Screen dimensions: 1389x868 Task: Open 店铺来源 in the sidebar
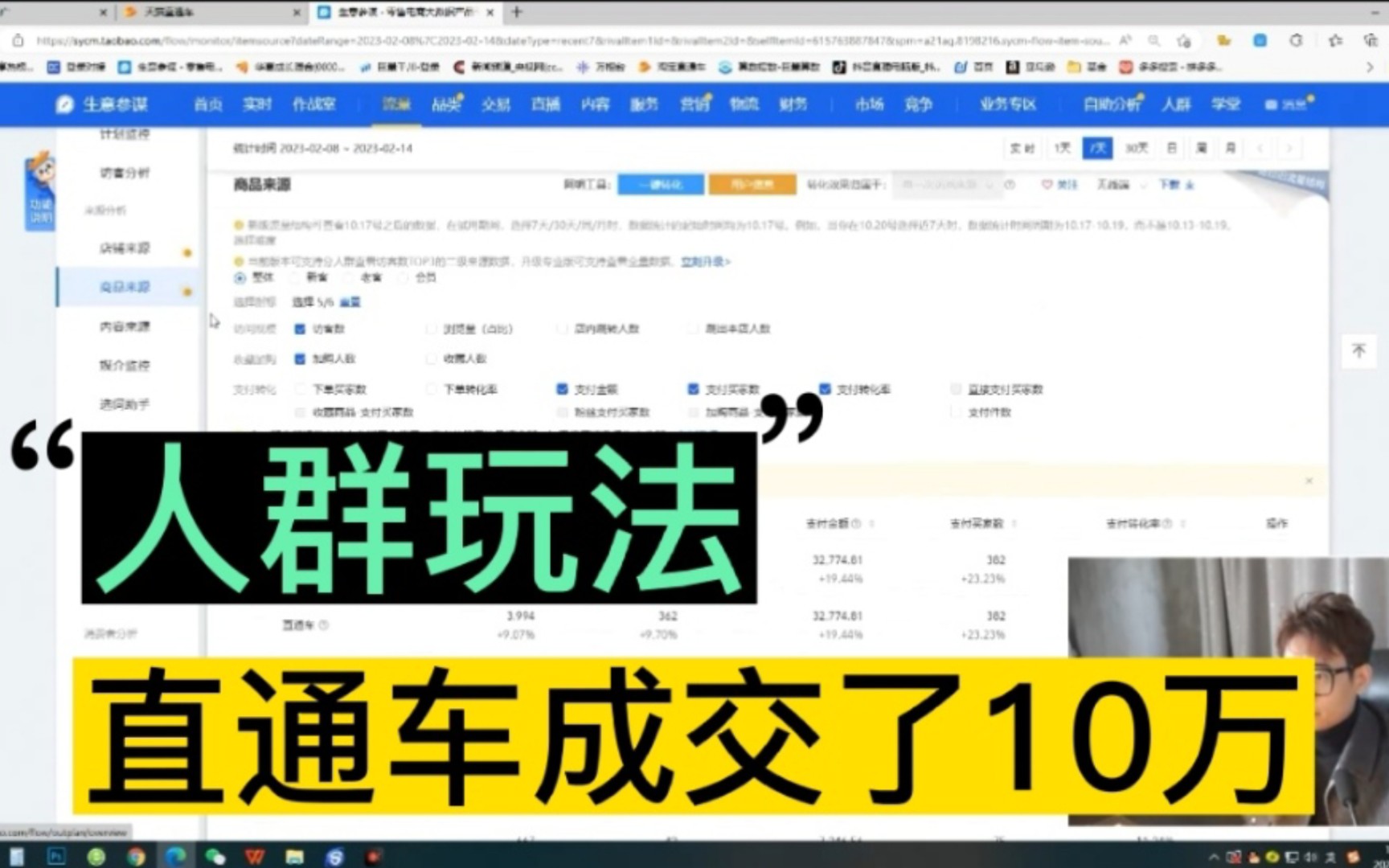pyautogui.click(x=125, y=248)
